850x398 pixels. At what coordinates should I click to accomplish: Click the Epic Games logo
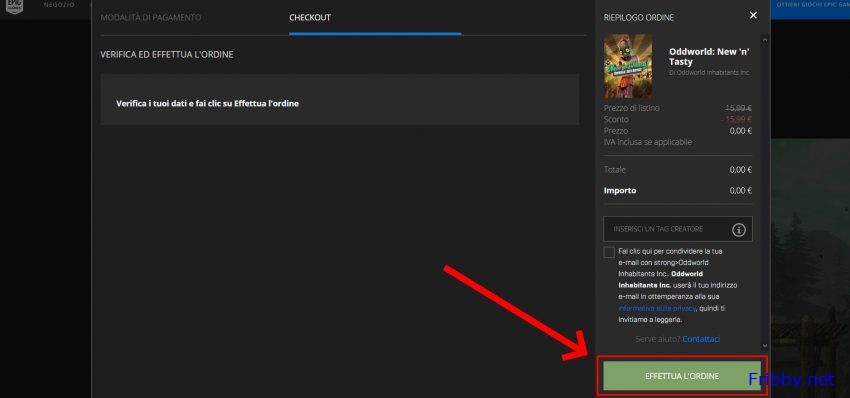pos(15,6)
